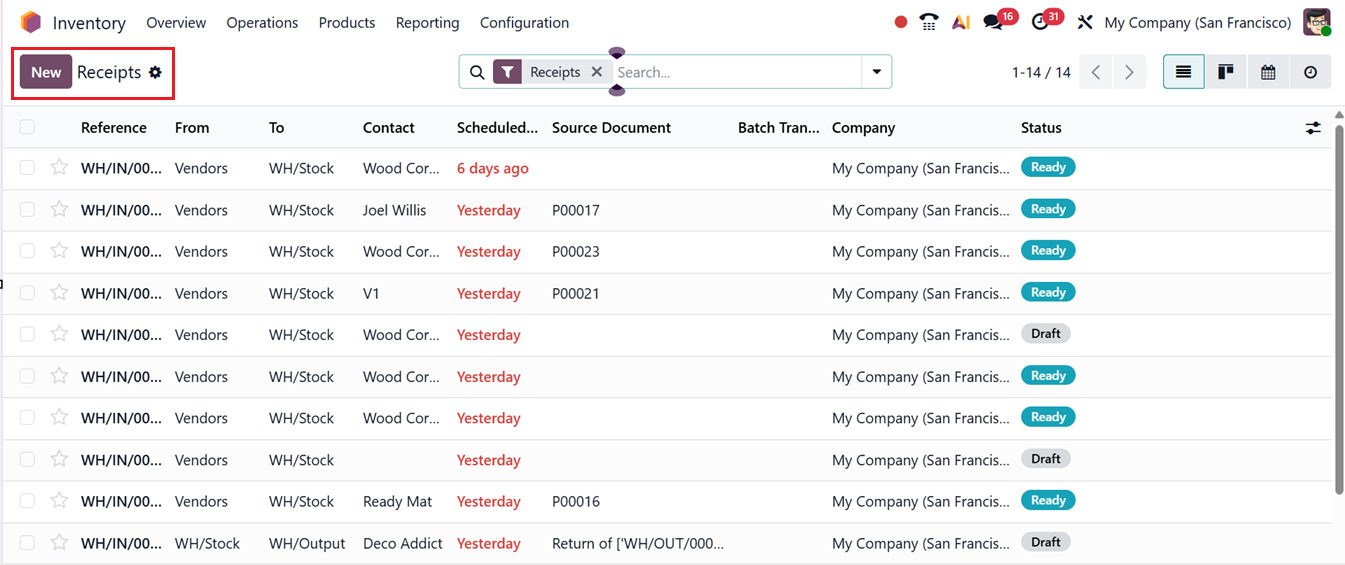Screen dimensions: 1345x565
Task: Toggle the select-all checkbox in header
Action: click(x=27, y=127)
